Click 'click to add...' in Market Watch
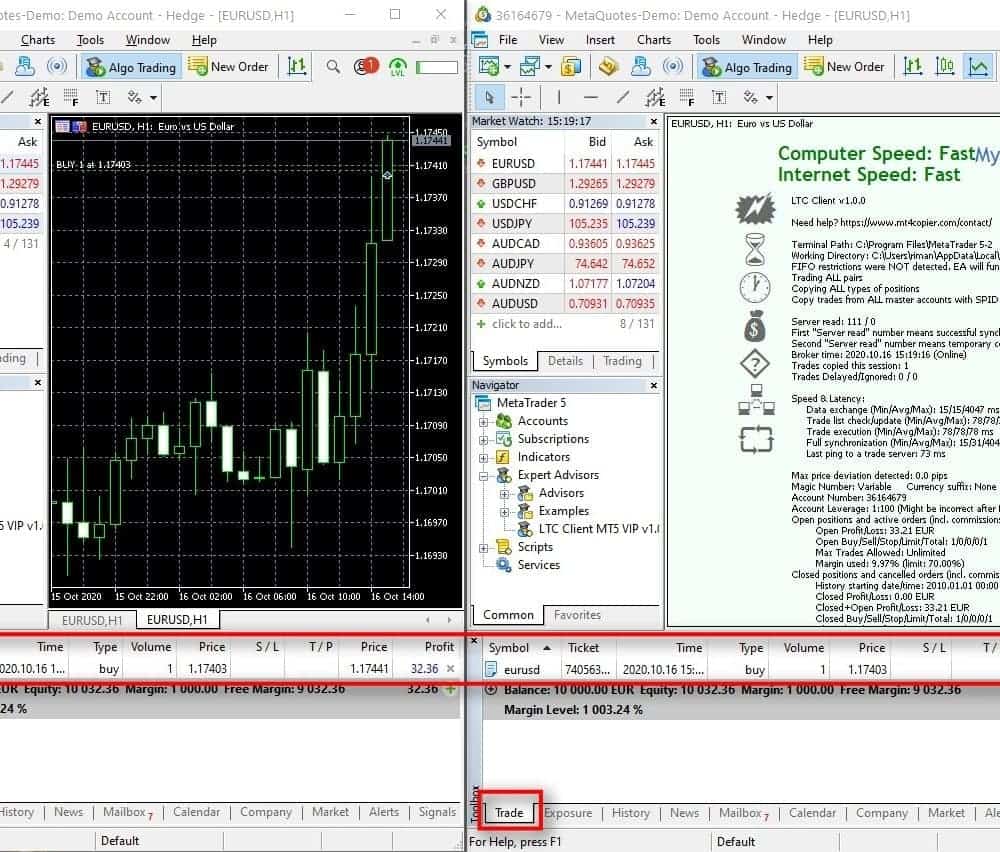 point(527,324)
